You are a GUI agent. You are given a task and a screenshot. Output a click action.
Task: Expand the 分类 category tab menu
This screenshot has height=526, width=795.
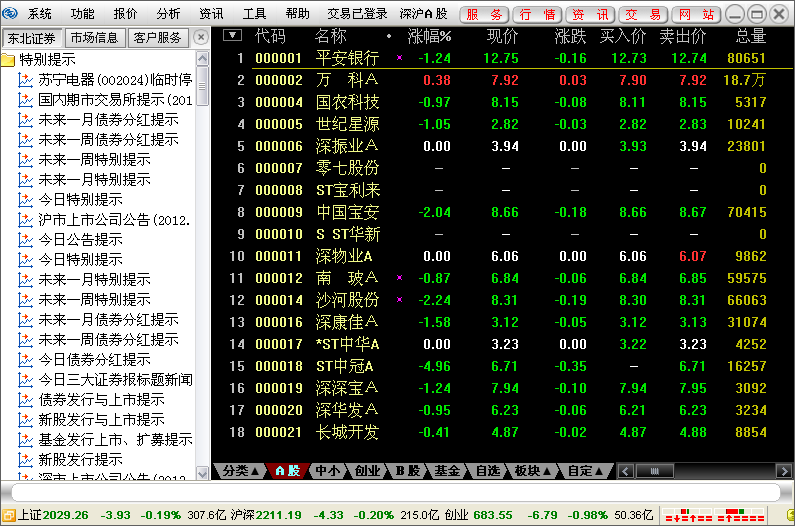(x=241, y=471)
